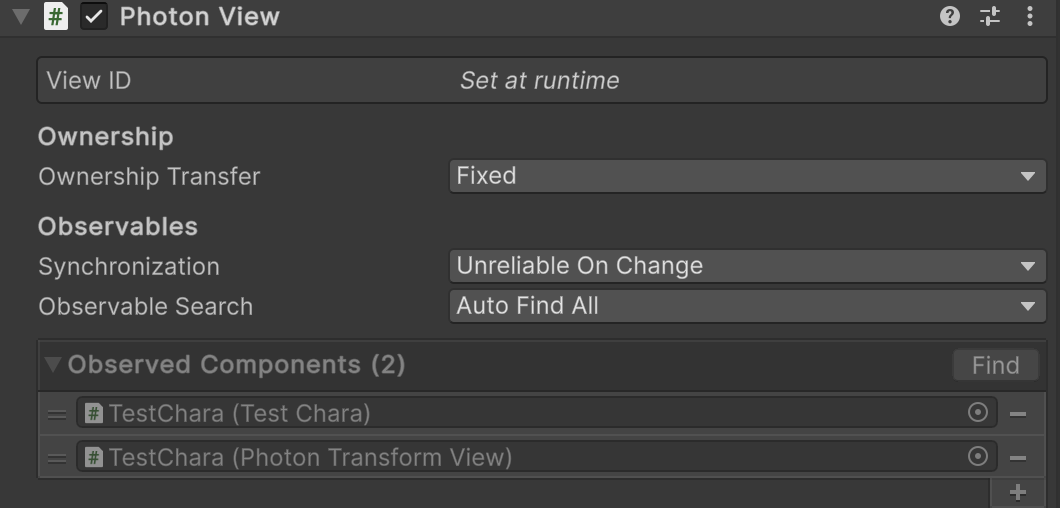This screenshot has height=508, width=1060.
Task: Click the Find button
Action: (x=995, y=365)
